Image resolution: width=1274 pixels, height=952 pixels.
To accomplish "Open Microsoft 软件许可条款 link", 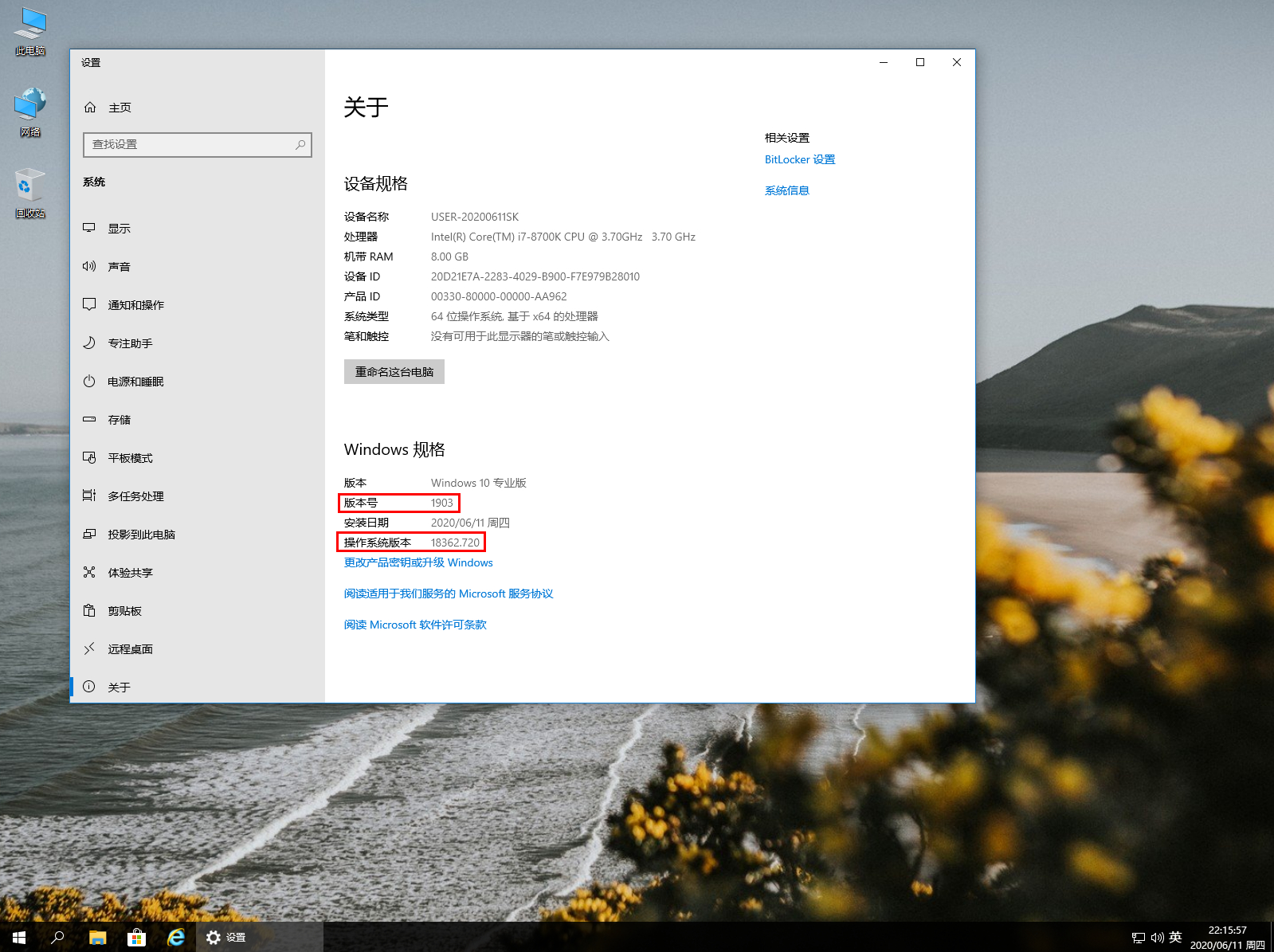I will 415,625.
